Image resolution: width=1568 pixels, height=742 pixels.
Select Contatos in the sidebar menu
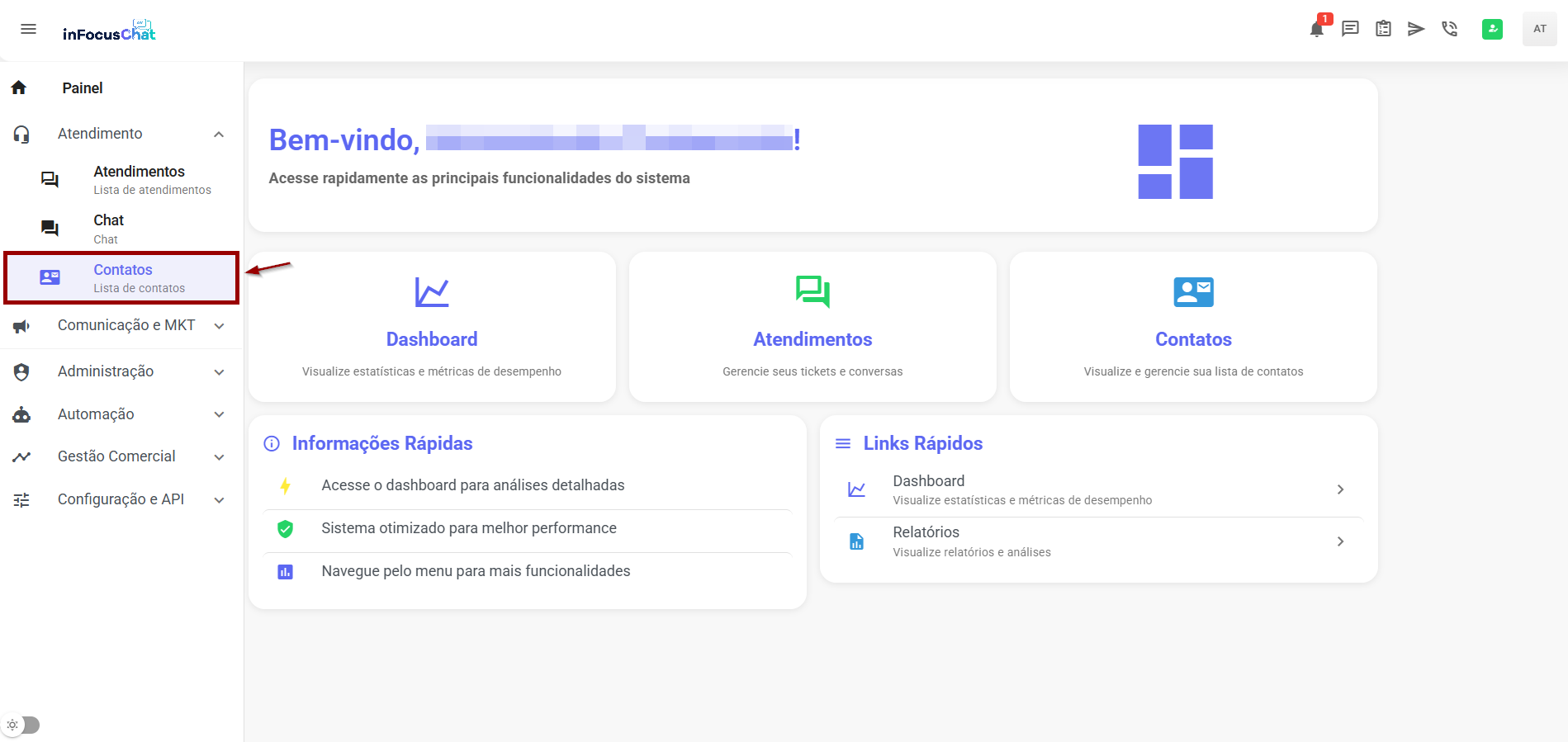122,278
